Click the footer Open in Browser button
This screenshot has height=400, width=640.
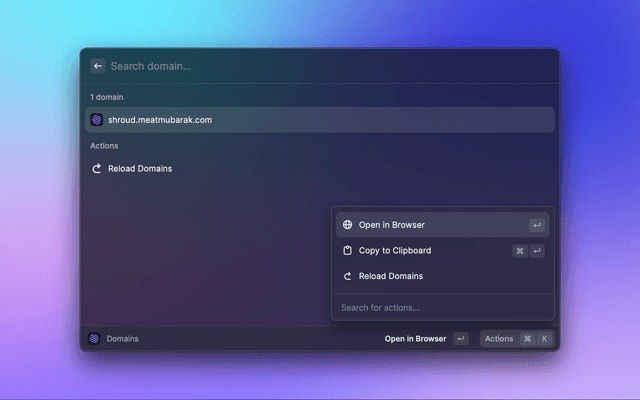415,339
